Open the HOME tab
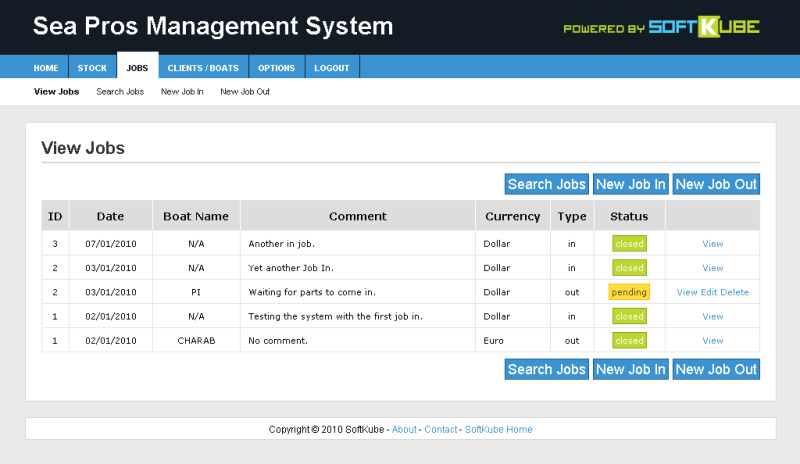800x464 pixels. point(46,68)
